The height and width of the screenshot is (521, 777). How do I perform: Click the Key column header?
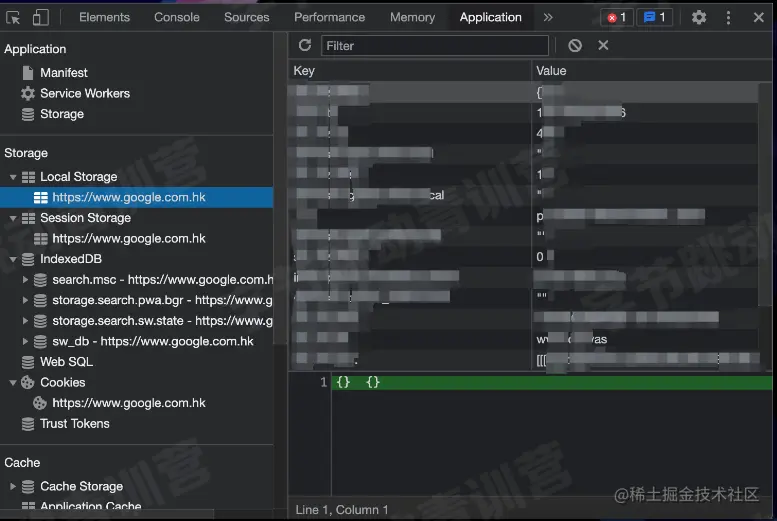(x=409, y=71)
